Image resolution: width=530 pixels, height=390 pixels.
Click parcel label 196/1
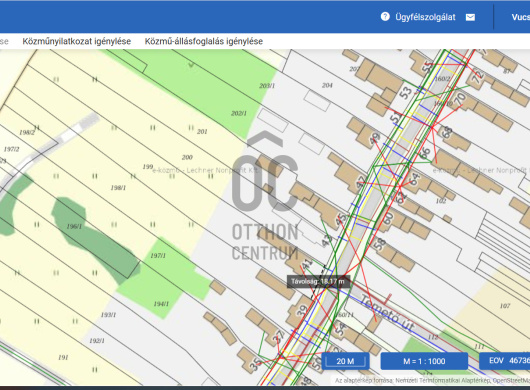point(74,226)
